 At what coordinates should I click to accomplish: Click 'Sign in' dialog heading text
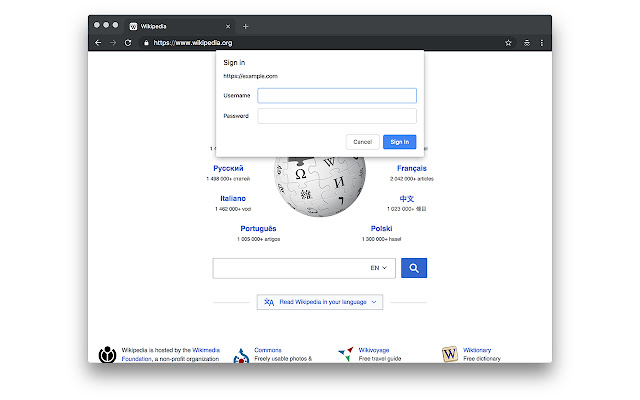pos(234,62)
